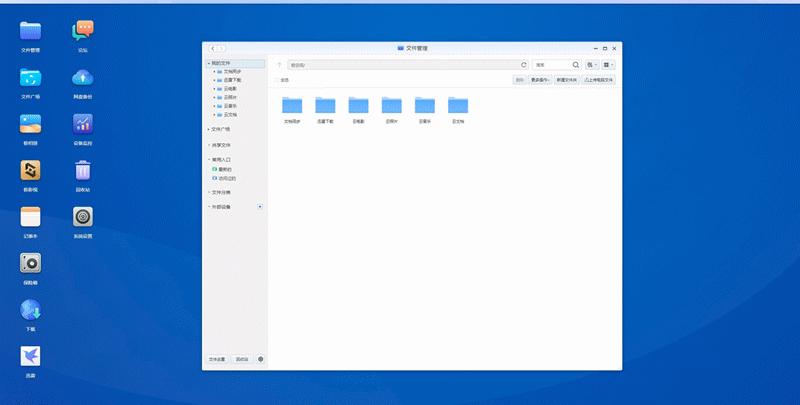The height and width of the screenshot is (405, 800).
Task: Check the 全选 select-all checkbox
Action: pyautogui.click(x=277, y=80)
